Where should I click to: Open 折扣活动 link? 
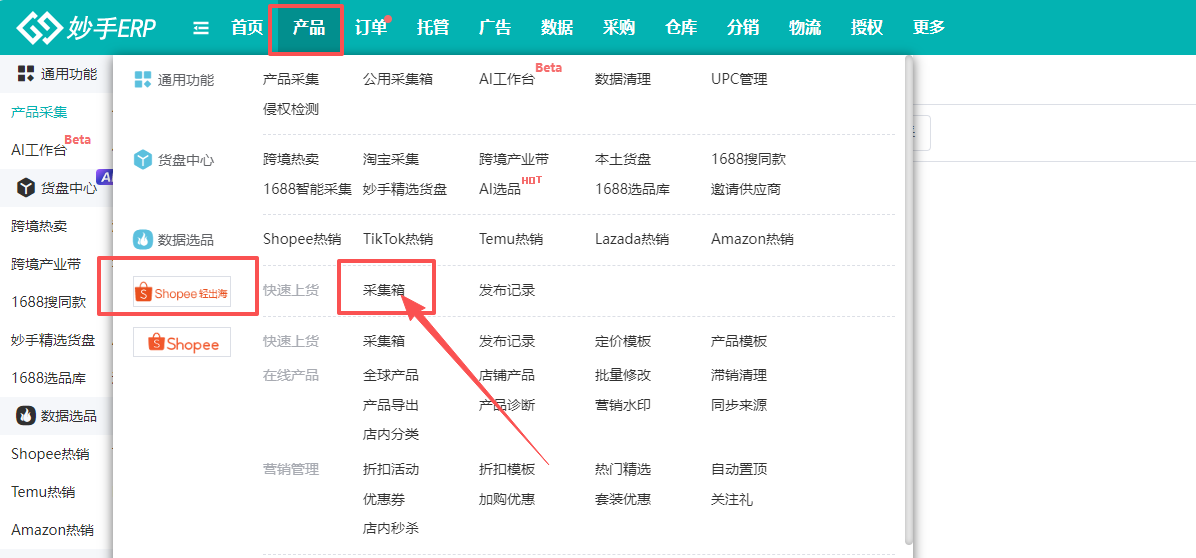click(x=391, y=469)
